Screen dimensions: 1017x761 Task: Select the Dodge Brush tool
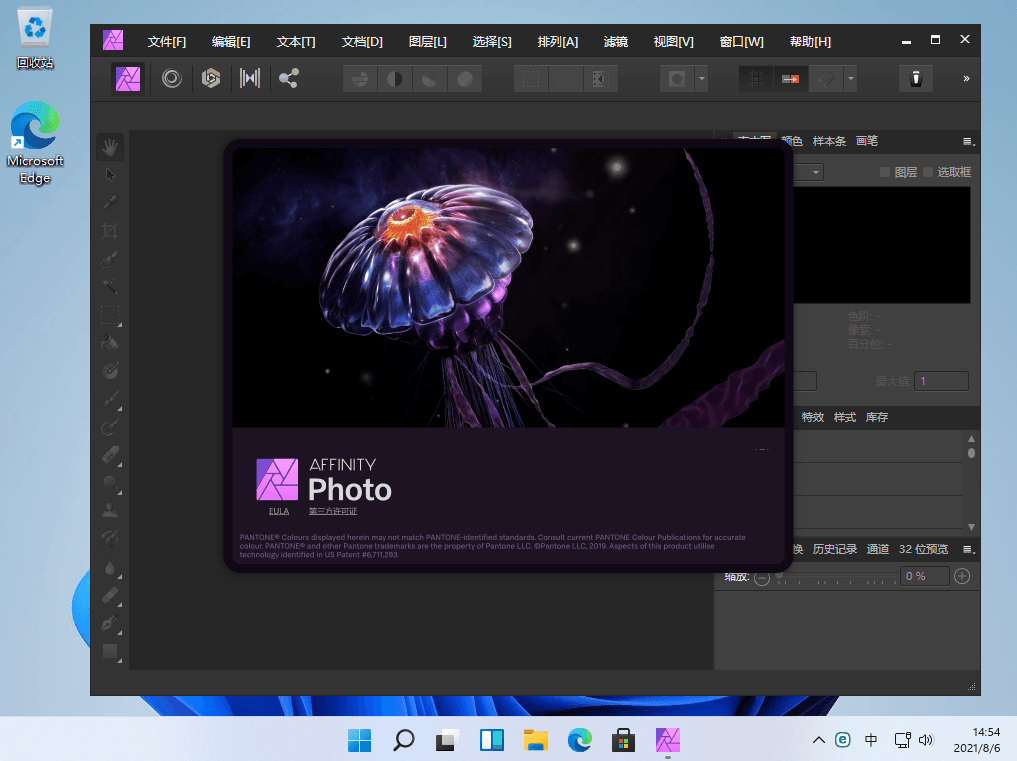click(110, 483)
